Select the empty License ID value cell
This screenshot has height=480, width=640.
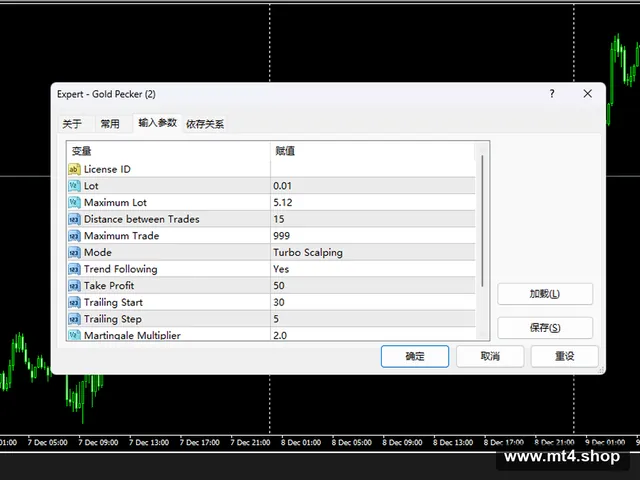[x=373, y=169]
